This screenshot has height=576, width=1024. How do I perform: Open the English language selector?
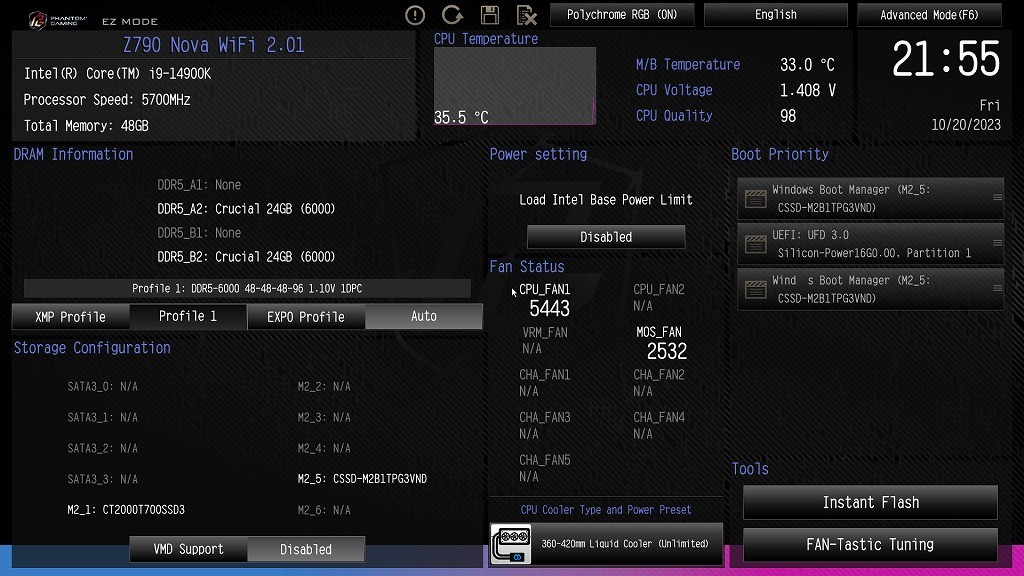(x=776, y=14)
